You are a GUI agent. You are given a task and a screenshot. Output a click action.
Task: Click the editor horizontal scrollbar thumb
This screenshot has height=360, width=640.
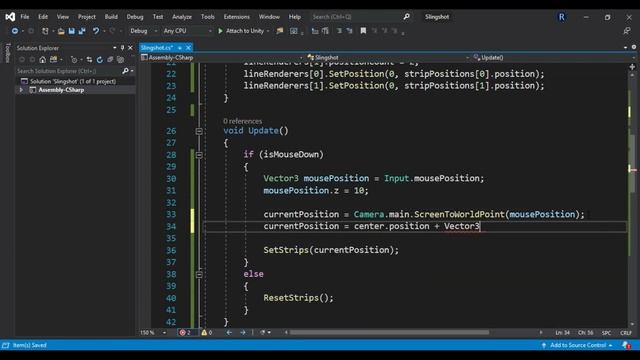pyautogui.click(x=389, y=333)
